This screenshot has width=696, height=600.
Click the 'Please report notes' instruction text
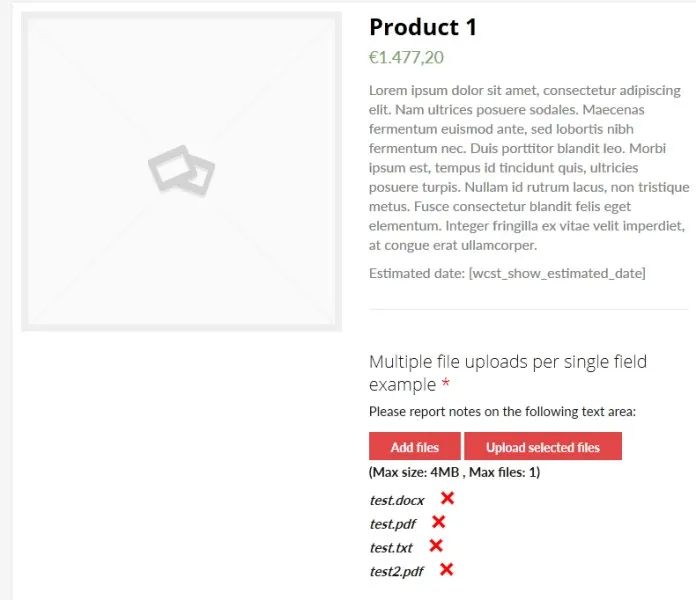pos(502,411)
